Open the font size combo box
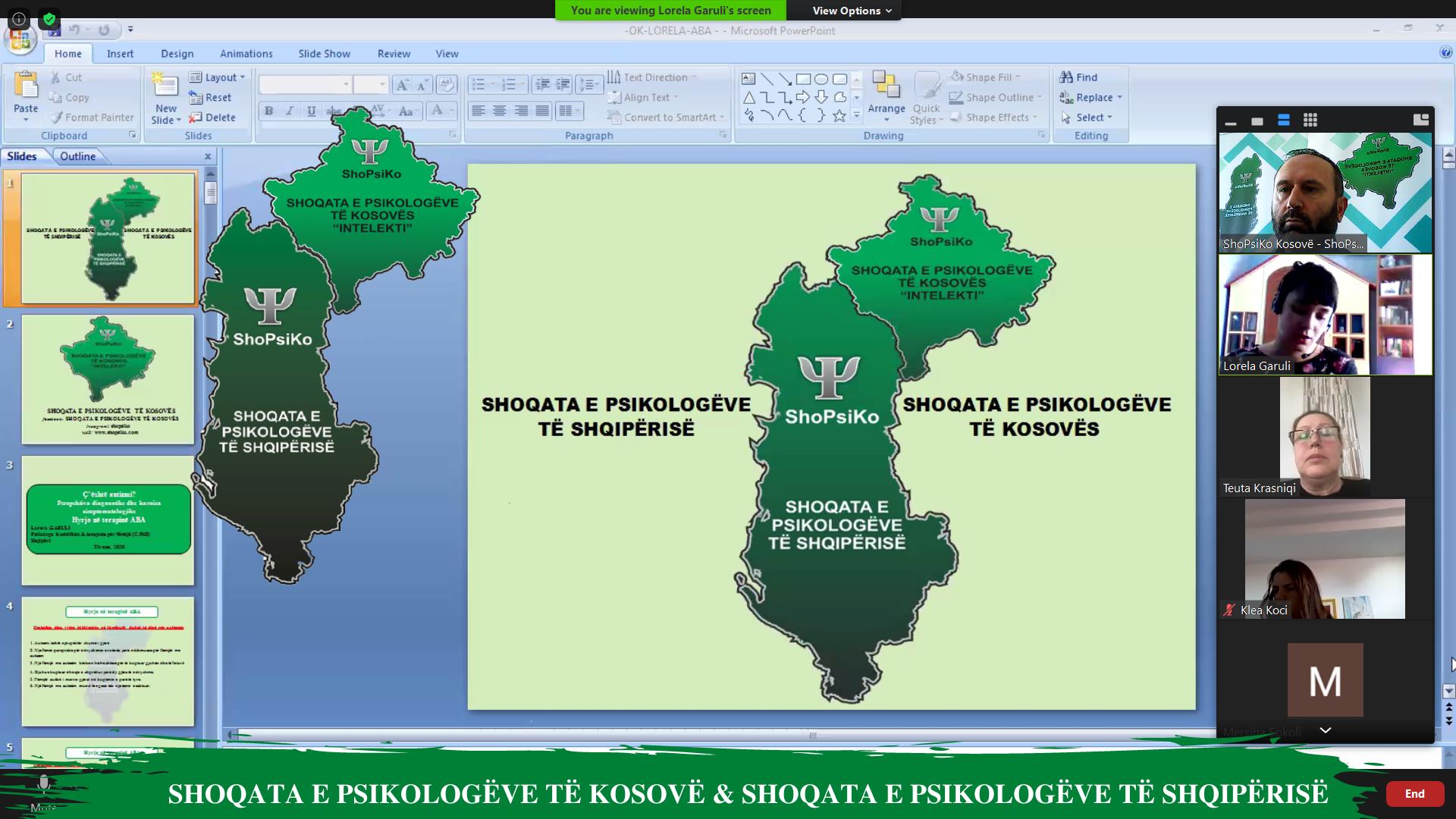1456x819 pixels. pos(372,84)
